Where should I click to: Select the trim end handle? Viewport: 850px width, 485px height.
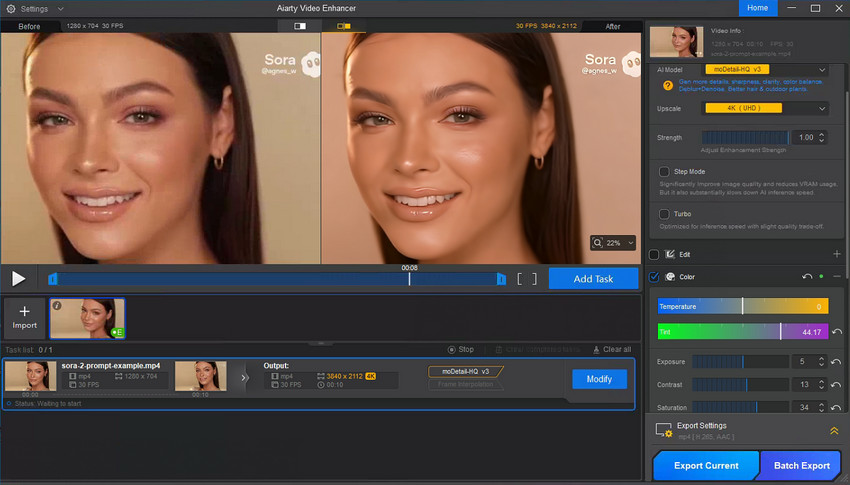pyautogui.click(x=501, y=279)
